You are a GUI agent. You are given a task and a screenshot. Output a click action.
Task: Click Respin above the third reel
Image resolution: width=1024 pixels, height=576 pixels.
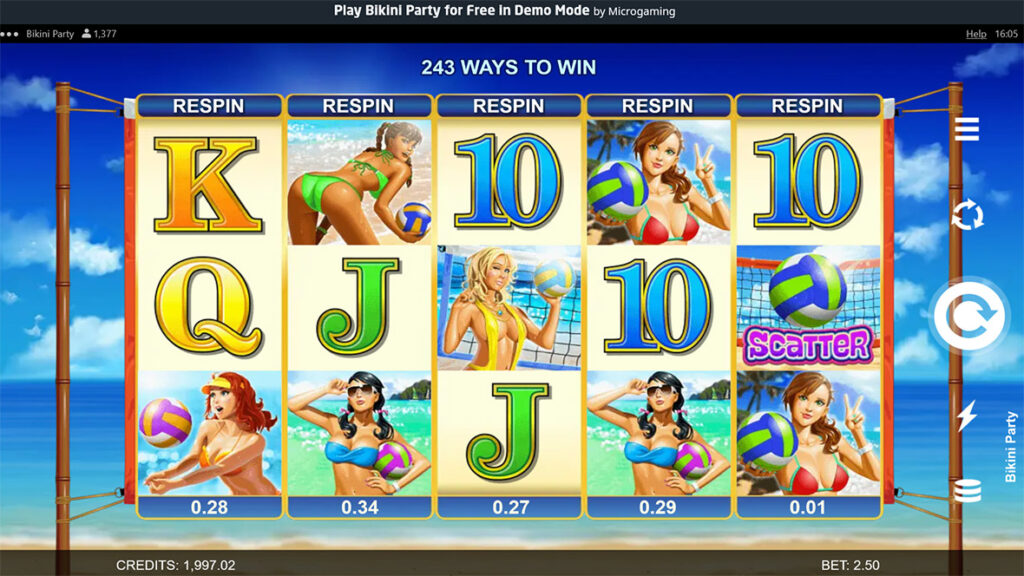point(508,106)
